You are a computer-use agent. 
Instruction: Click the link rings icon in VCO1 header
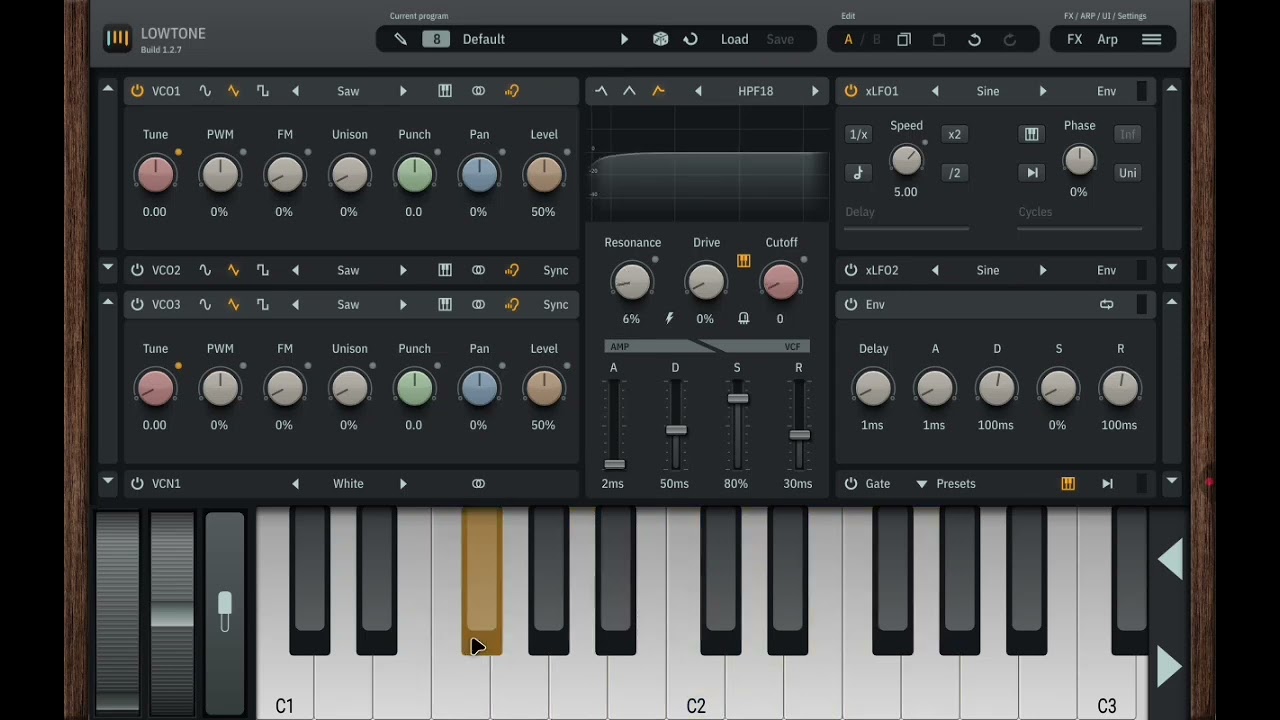478,91
